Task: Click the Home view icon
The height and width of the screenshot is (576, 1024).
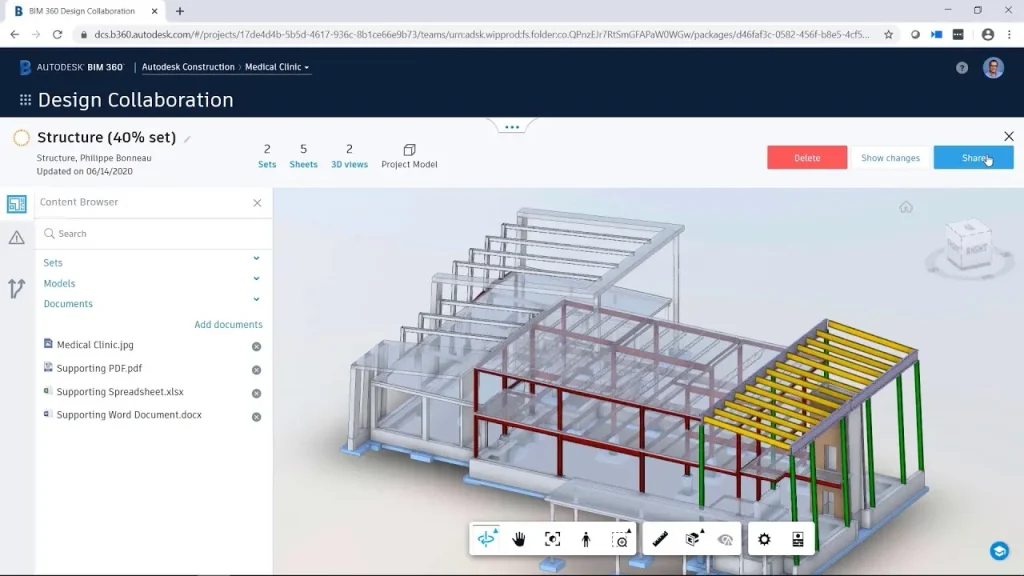Action: click(906, 207)
